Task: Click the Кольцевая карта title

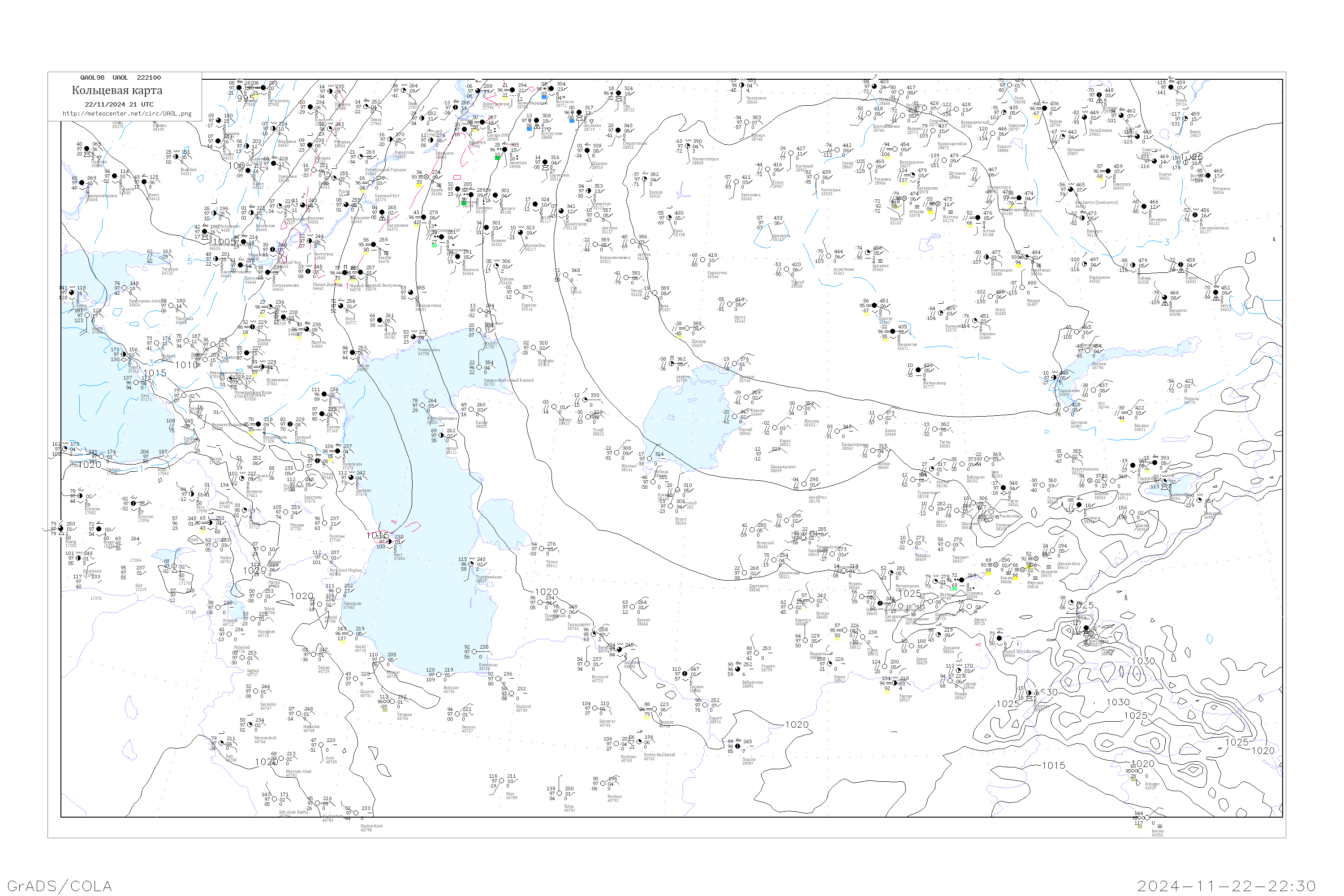Action: (x=117, y=90)
